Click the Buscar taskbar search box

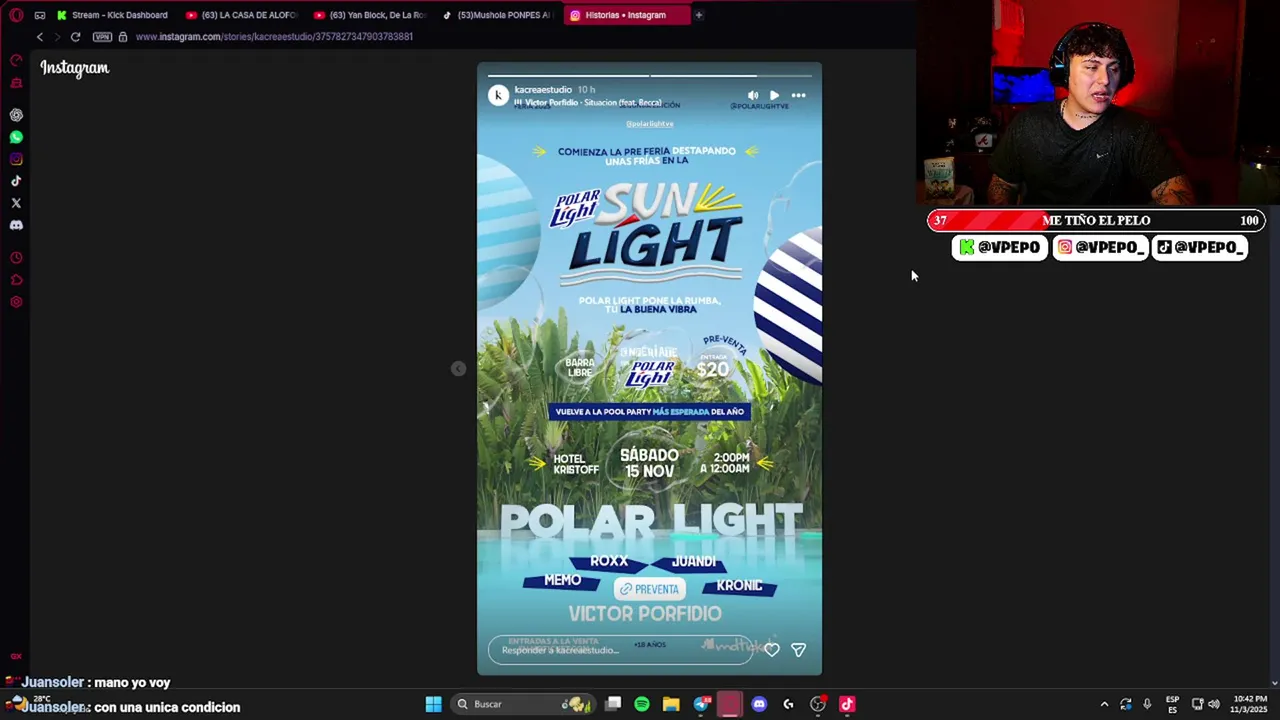pos(522,704)
